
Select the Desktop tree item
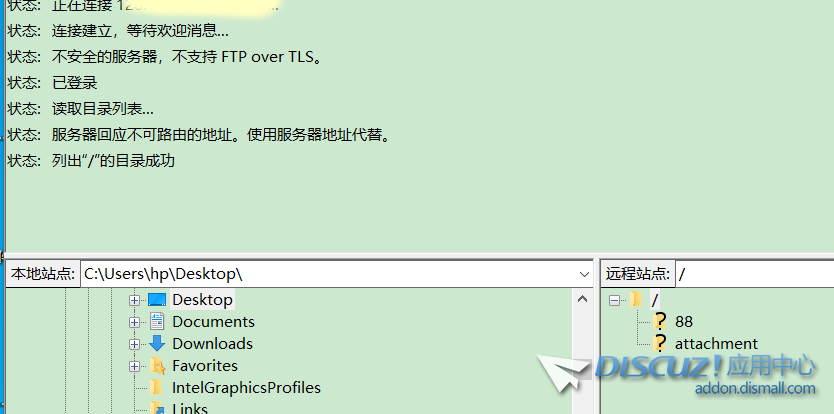tap(203, 300)
